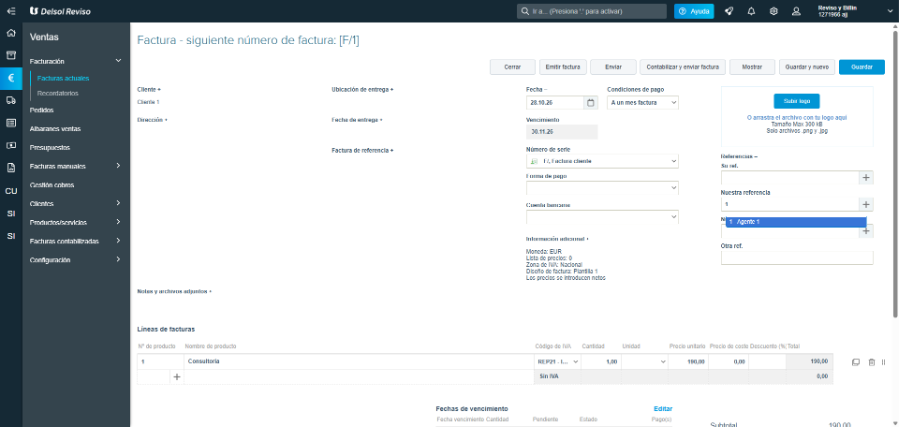Viewport: 900px width, 427px height.
Task: Click the notifications bell icon
Action: [751, 11]
